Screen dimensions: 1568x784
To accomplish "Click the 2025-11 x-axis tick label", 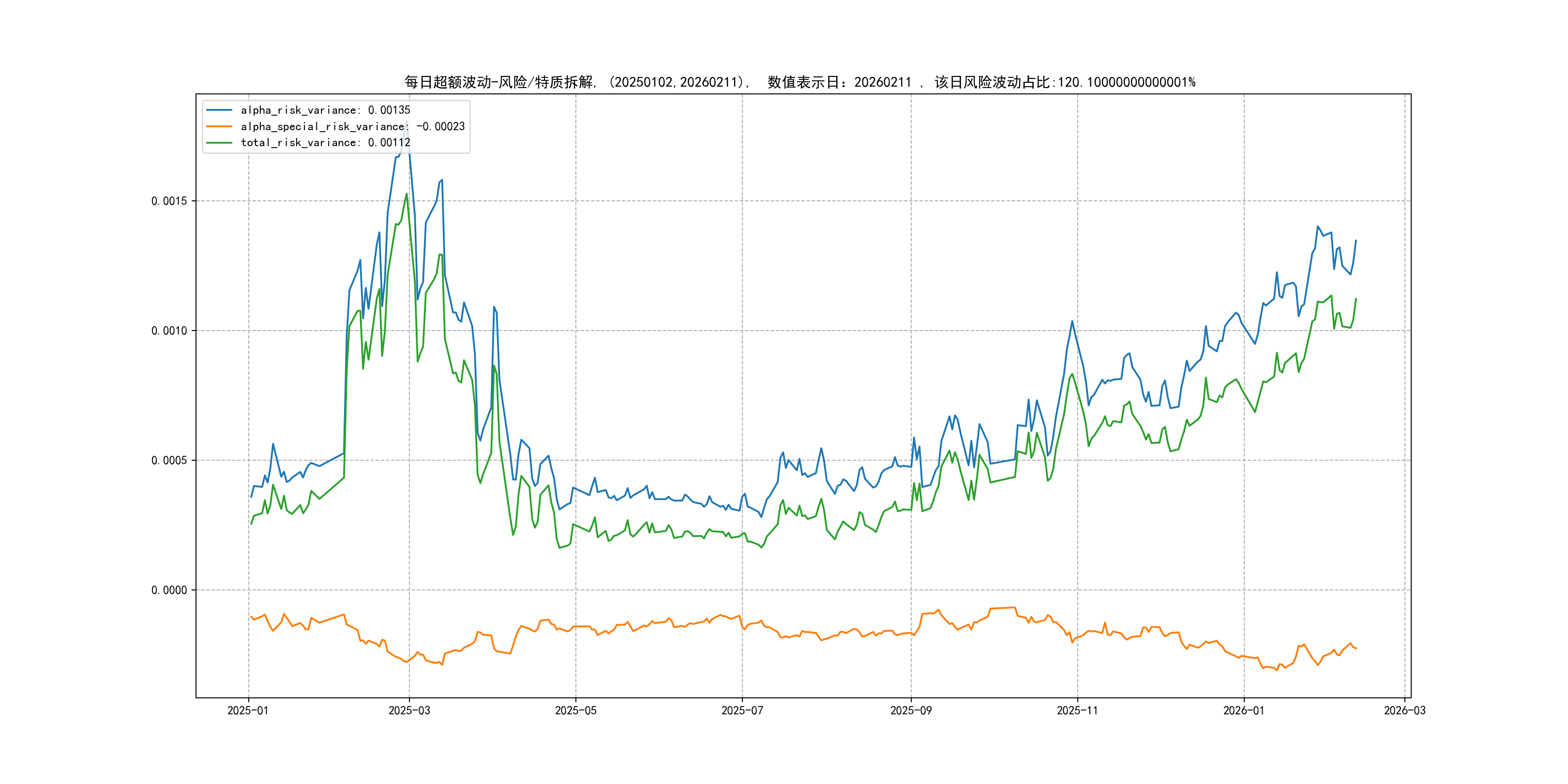I will (x=1077, y=710).
